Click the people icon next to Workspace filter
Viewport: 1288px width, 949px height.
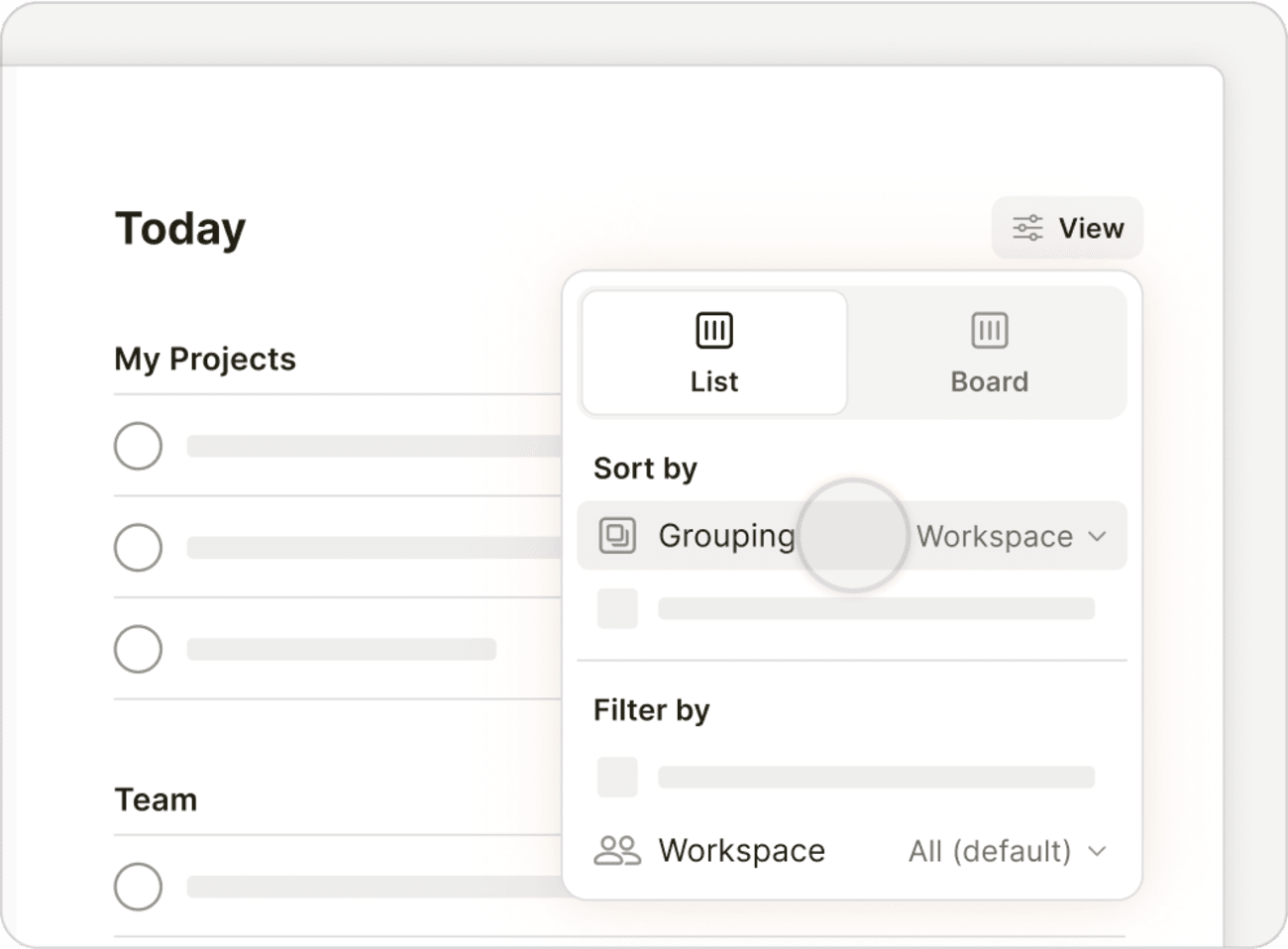pos(616,850)
